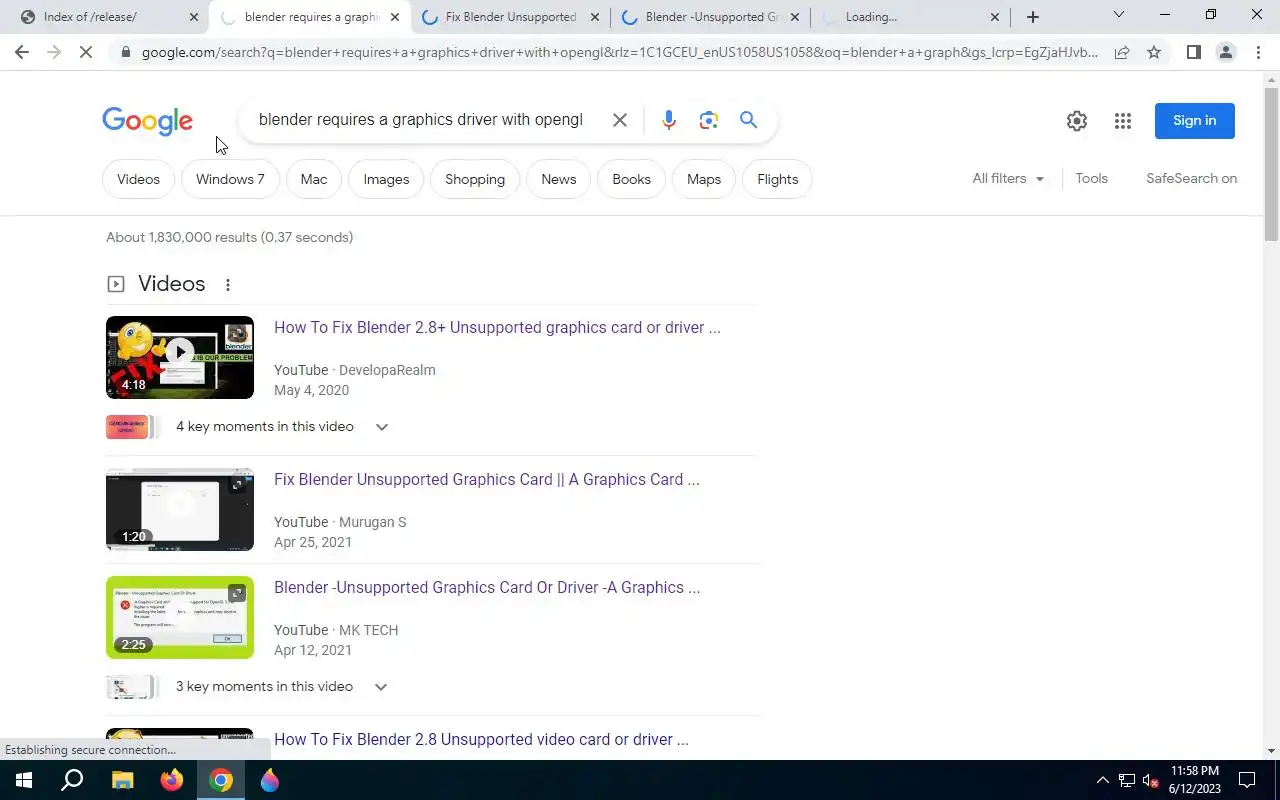The width and height of the screenshot is (1280, 800).
Task: Select the Mac filter chip
Action: [x=314, y=179]
